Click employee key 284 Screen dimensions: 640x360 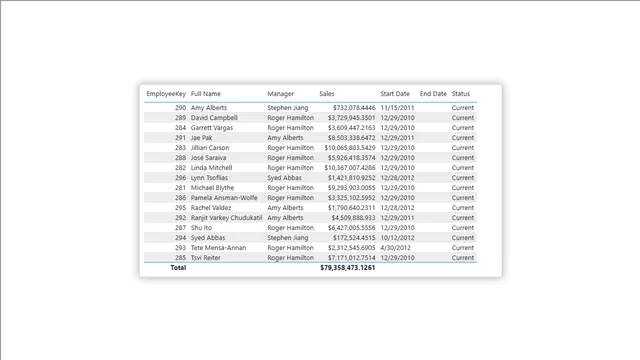coord(180,128)
